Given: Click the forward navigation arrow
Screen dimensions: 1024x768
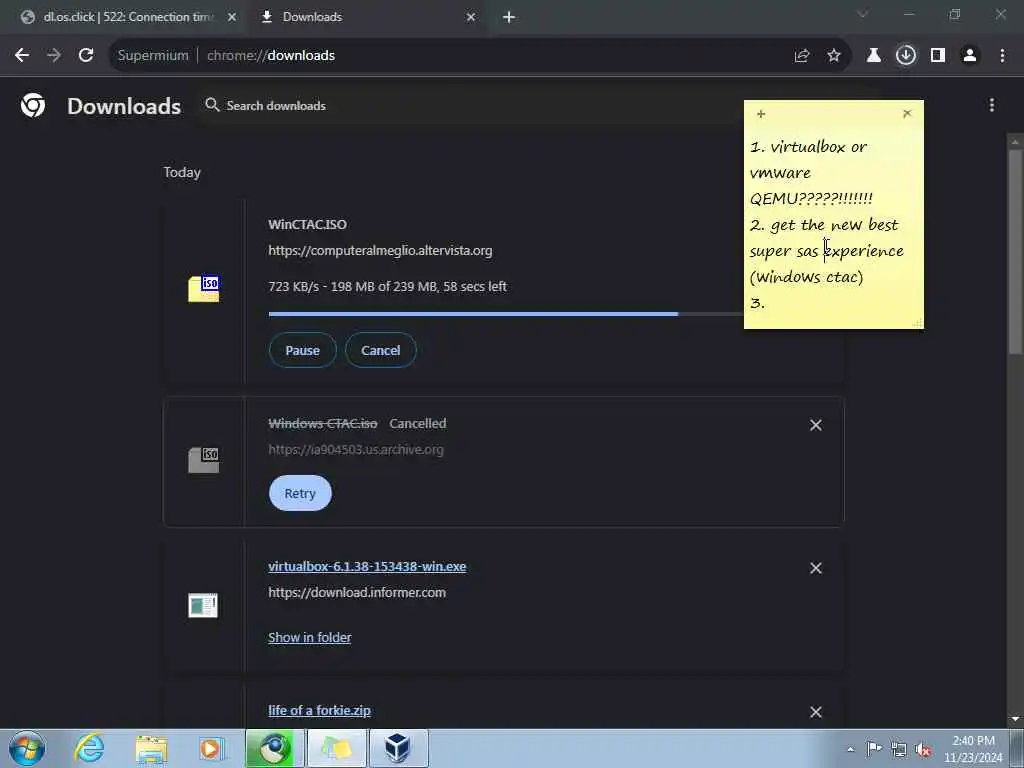Looking at the screenshot, I should click(54, 56).
